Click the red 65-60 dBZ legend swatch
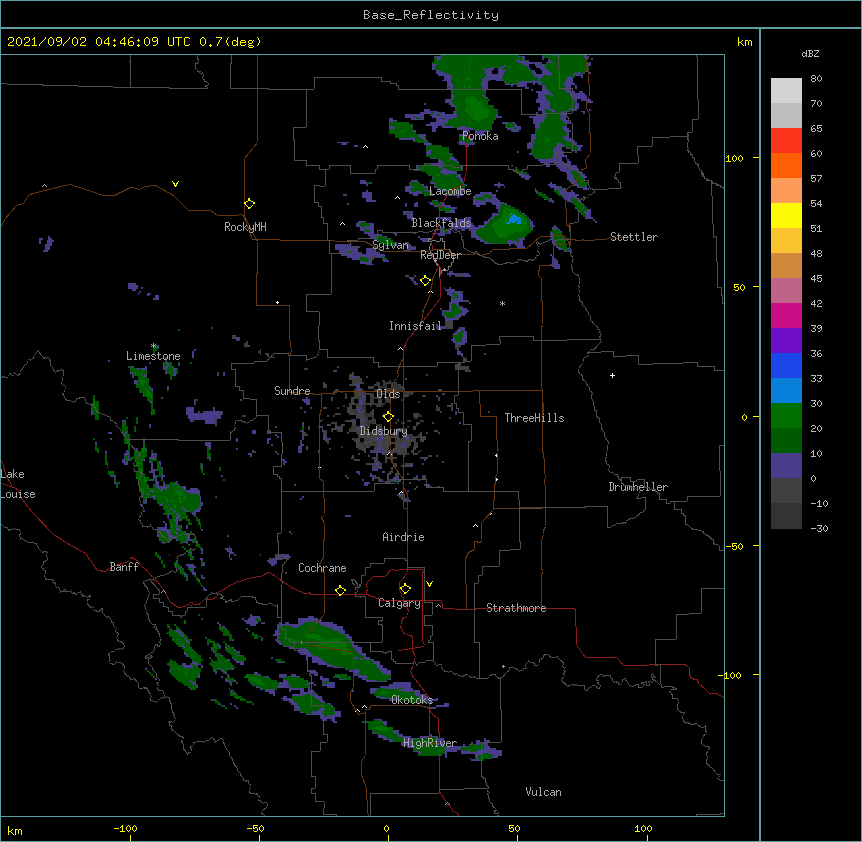Viewport: 862px width, 842px height. [x=786, y=141]
